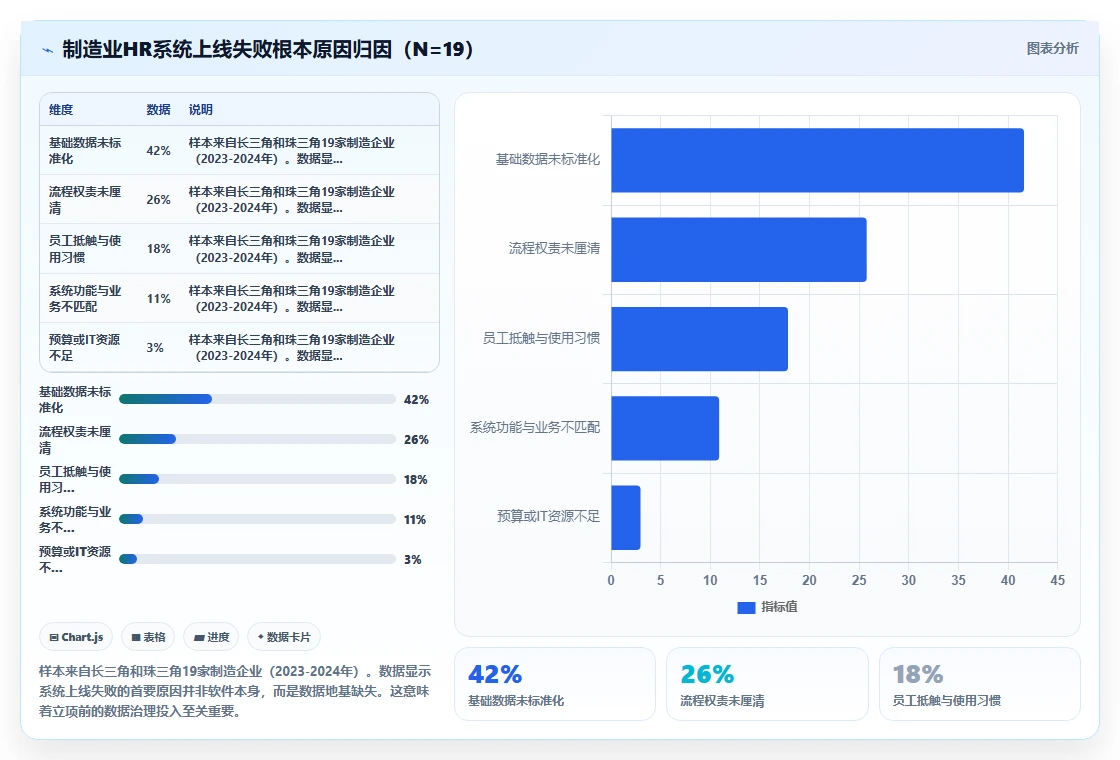The height and width of the screenshot is (760, 1120).
Task: Click the progress bar showing 11%
Action: point(257,519)
